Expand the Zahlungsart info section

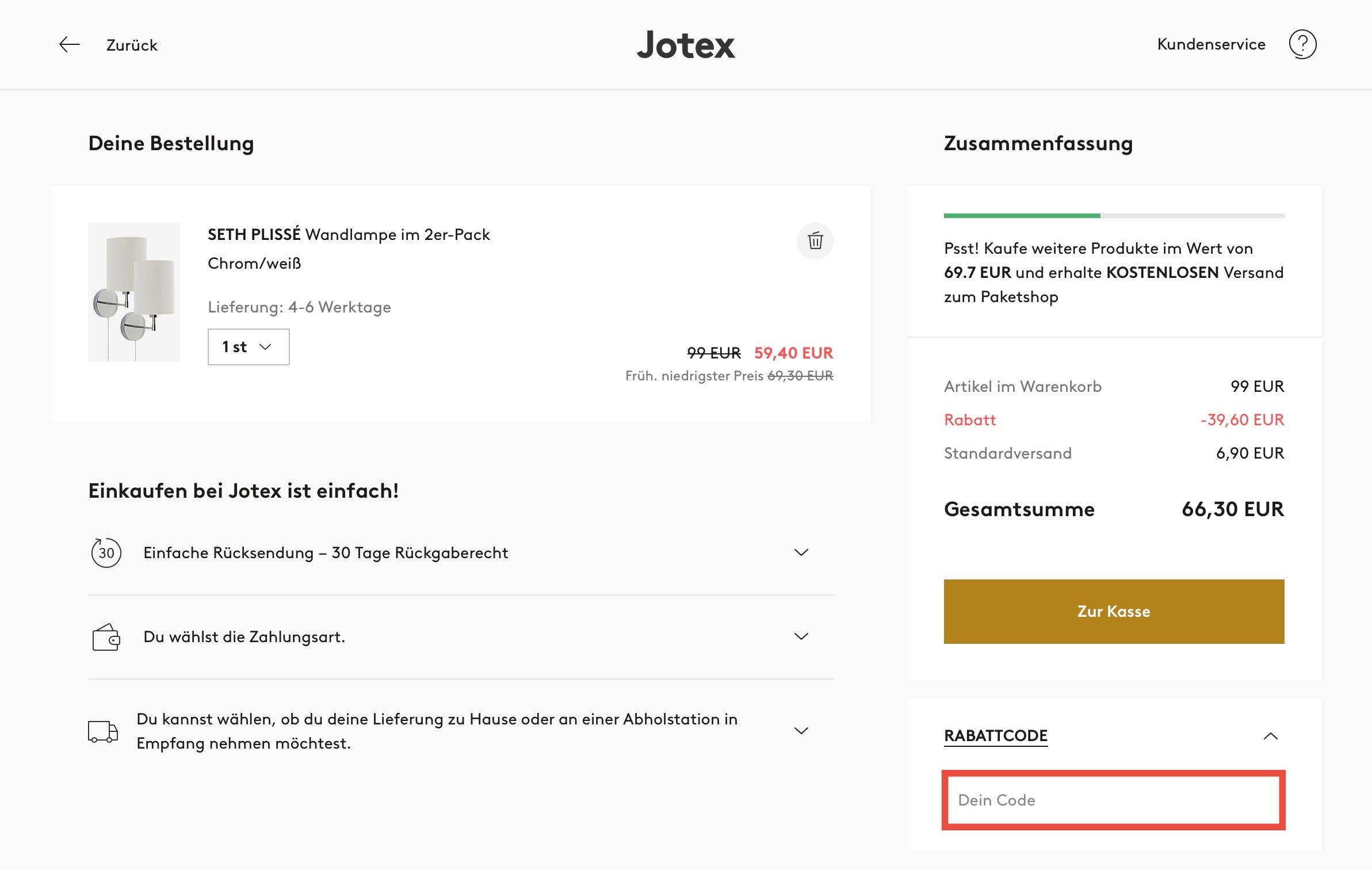(x=801, y=636)
